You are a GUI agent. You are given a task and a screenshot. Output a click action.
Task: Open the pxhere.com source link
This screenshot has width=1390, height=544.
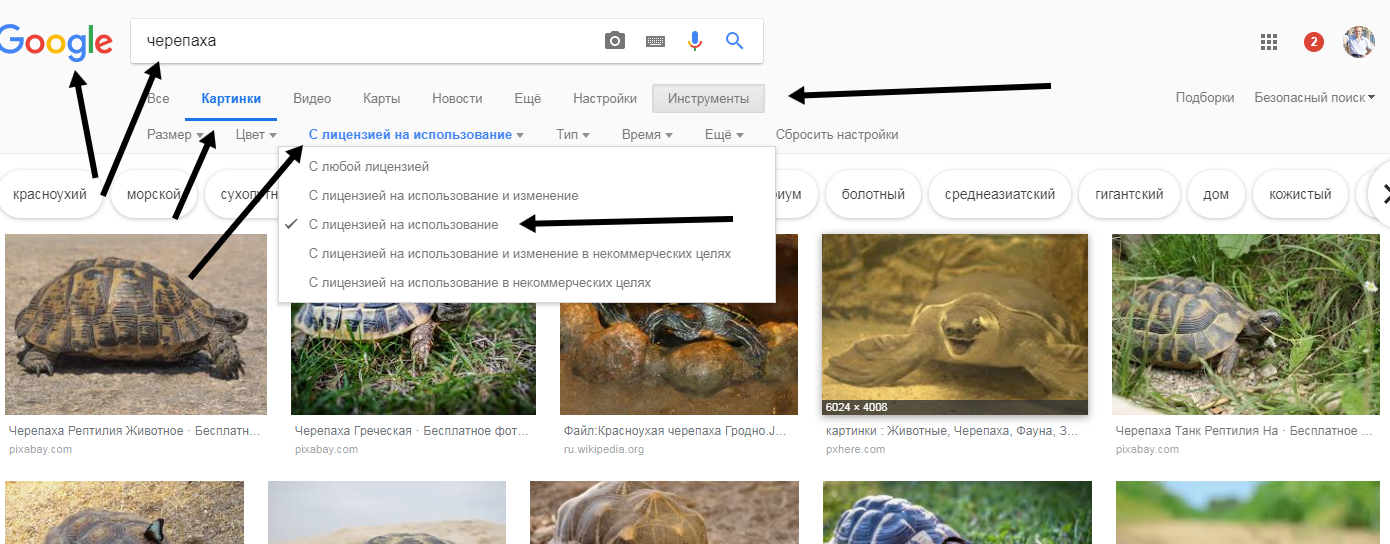point(856,449)
